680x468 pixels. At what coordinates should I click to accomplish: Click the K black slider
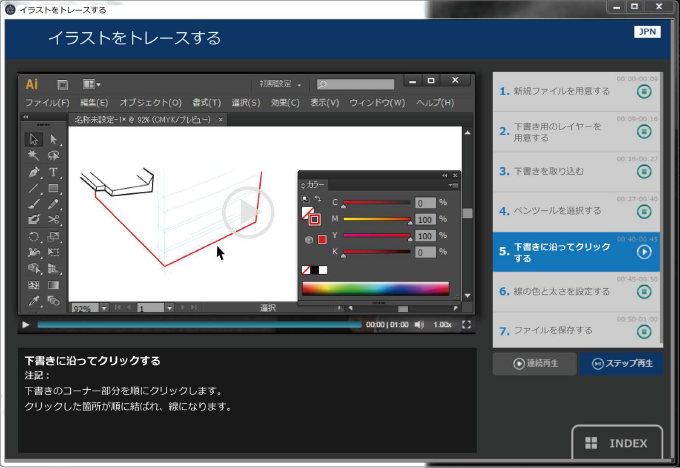(x=377, y=252)
